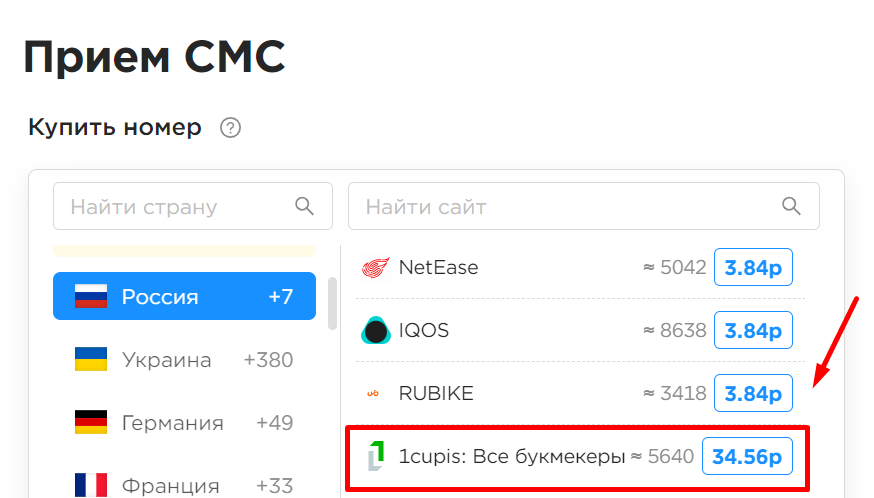Click the help question mark icon

tap(230, 128)
